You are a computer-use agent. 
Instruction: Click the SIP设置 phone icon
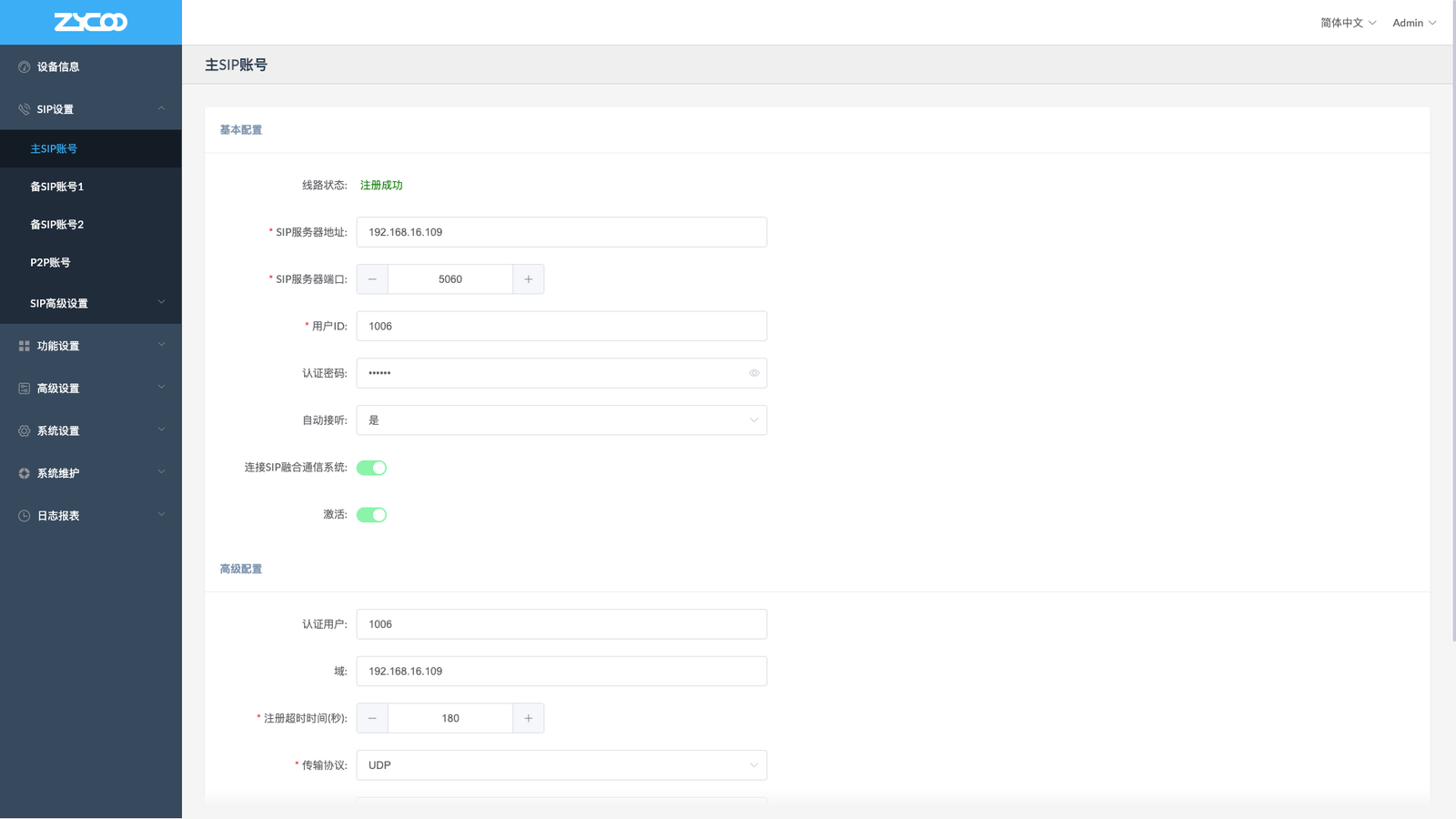coord(25,109)
